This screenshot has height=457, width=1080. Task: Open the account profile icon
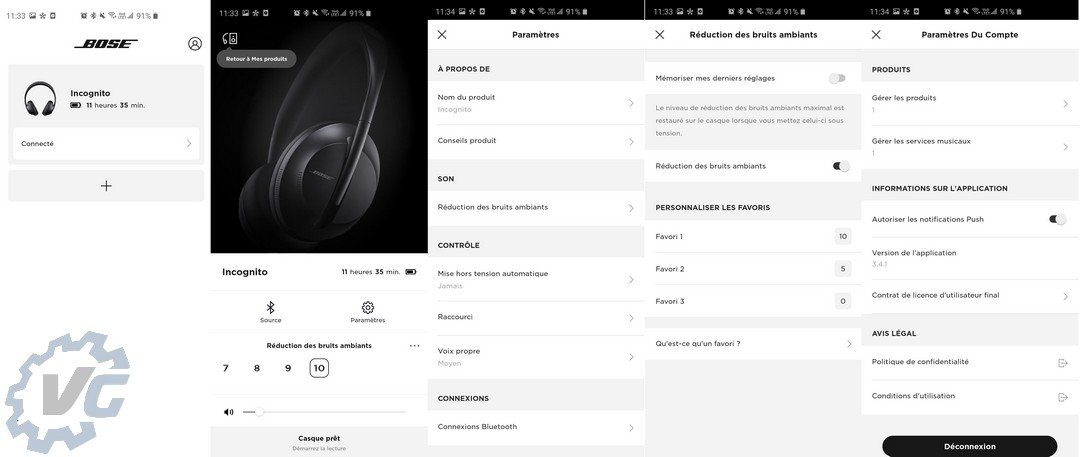point(195,43)
